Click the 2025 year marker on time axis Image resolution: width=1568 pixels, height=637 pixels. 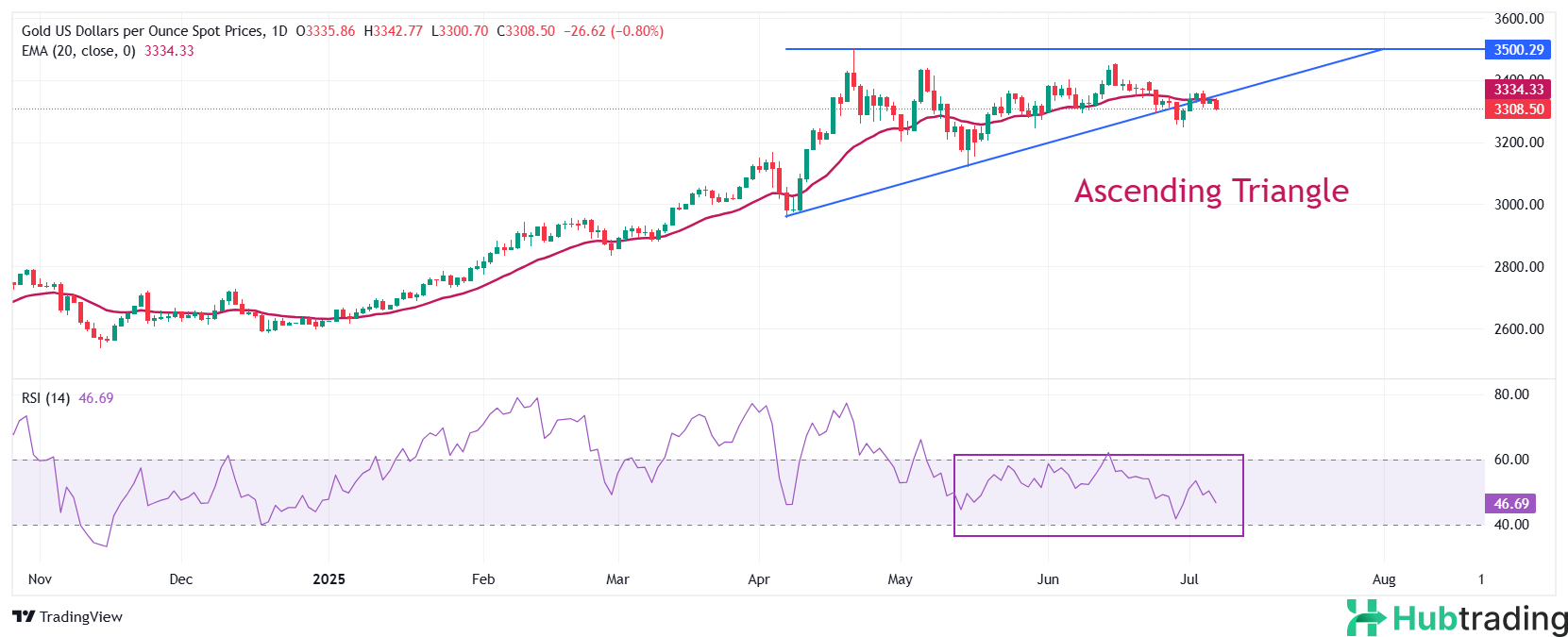[329, 579]
